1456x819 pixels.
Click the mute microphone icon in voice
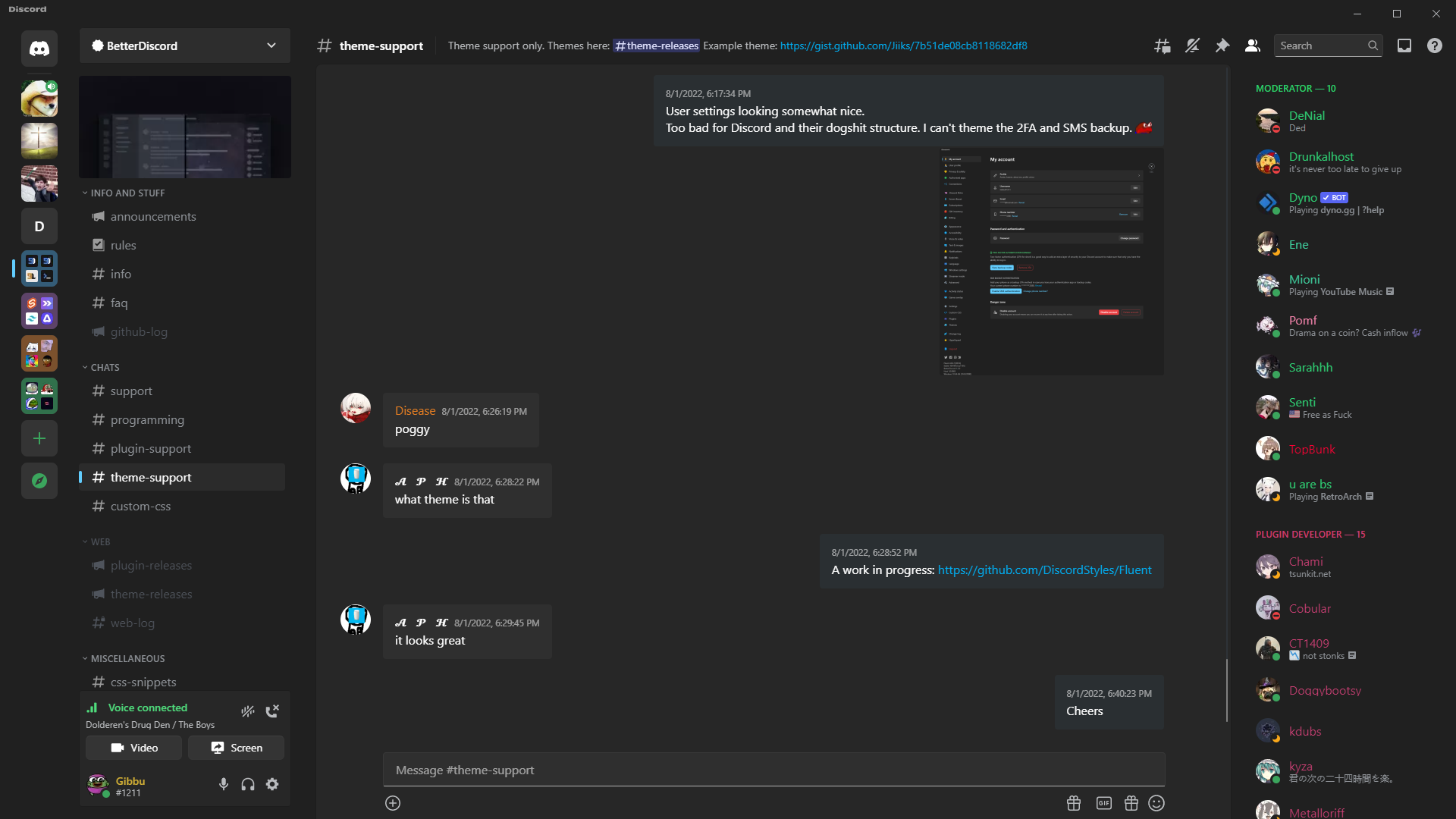point(223,784)
